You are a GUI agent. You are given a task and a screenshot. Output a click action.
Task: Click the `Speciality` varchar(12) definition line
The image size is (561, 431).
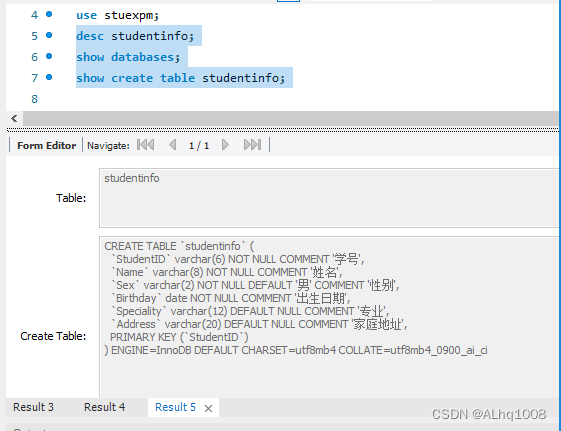point(250,311)
